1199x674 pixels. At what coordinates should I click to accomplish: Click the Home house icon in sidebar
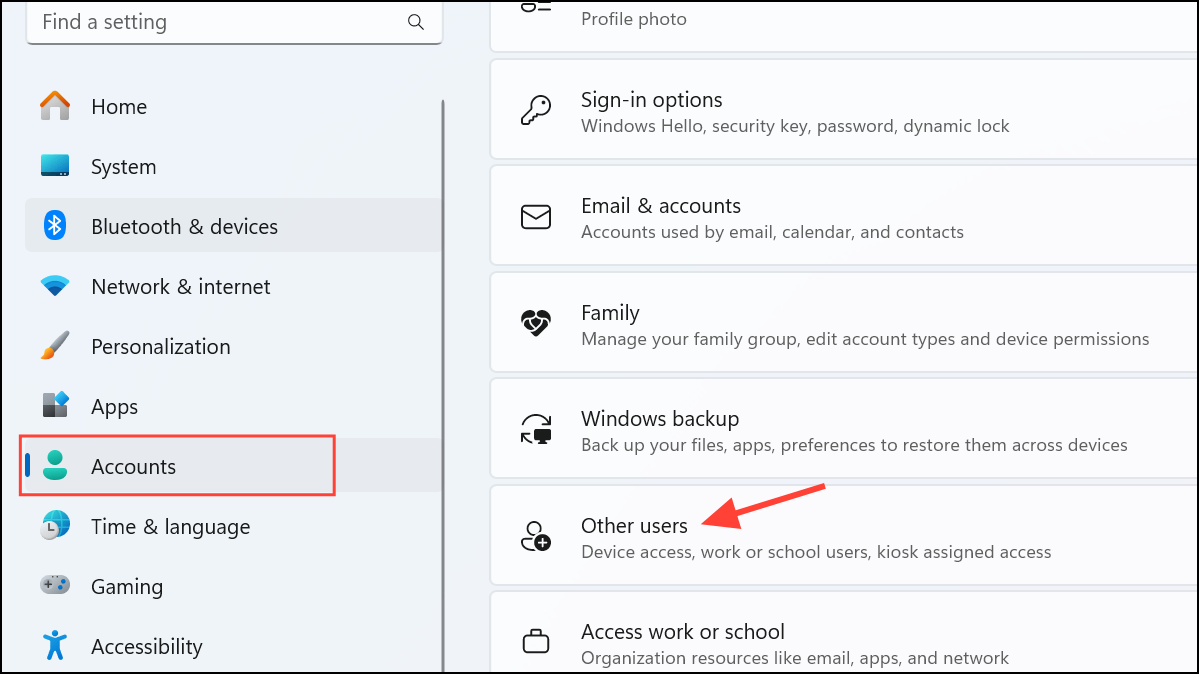click(x=55, y=106)
